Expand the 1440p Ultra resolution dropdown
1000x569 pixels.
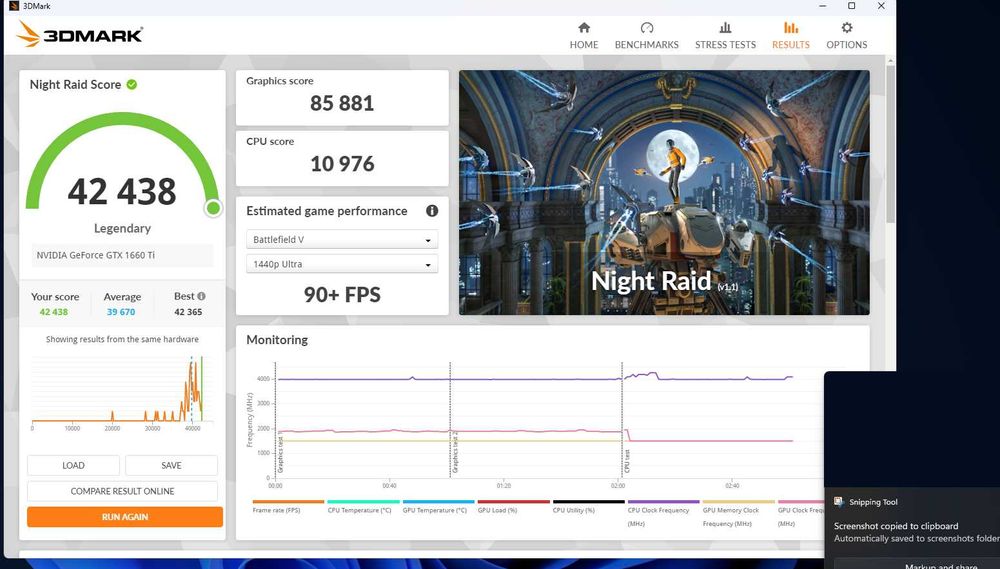[342, 264]
